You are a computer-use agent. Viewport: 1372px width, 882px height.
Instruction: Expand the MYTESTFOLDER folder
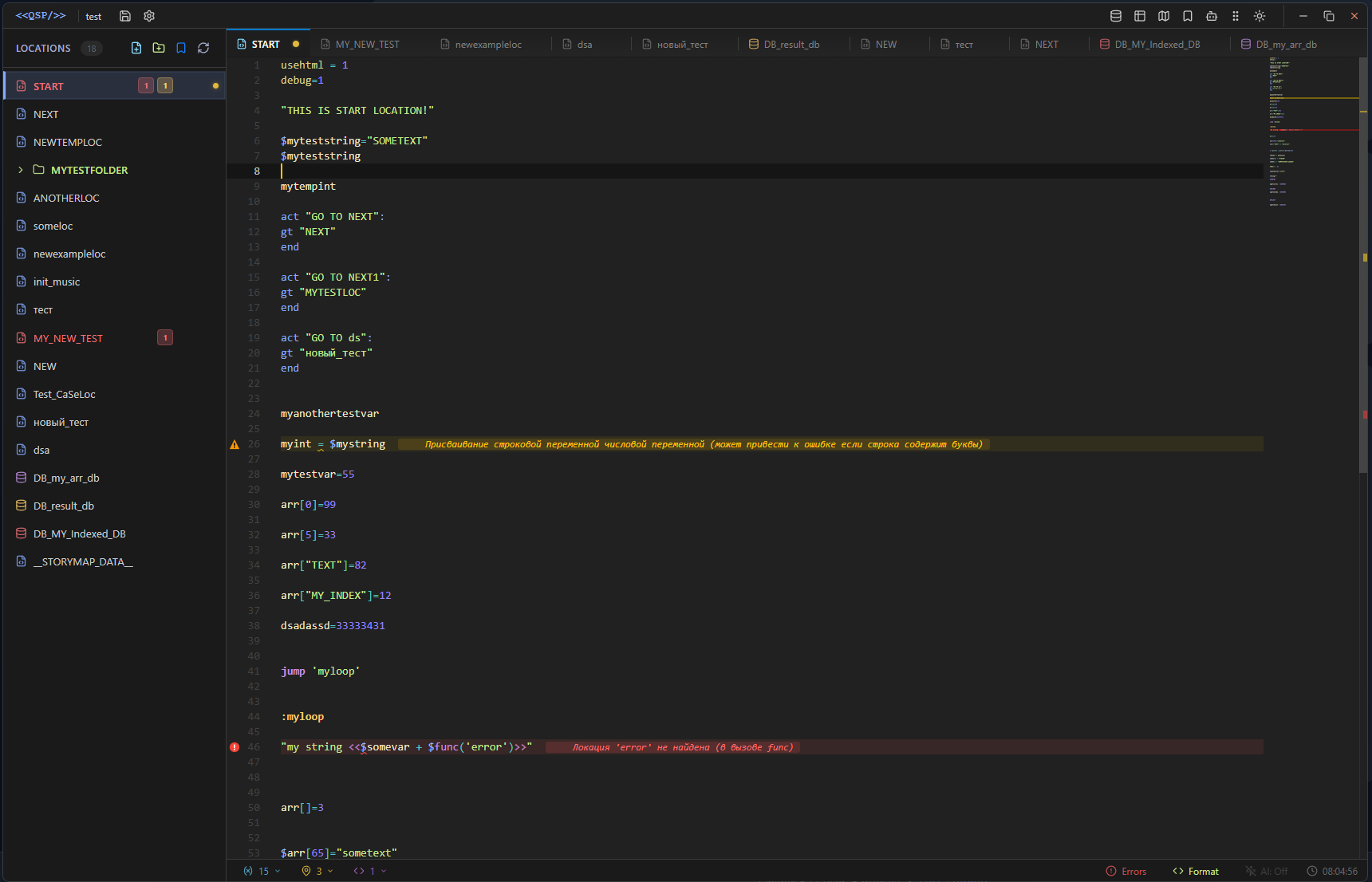tap(21, 170)
